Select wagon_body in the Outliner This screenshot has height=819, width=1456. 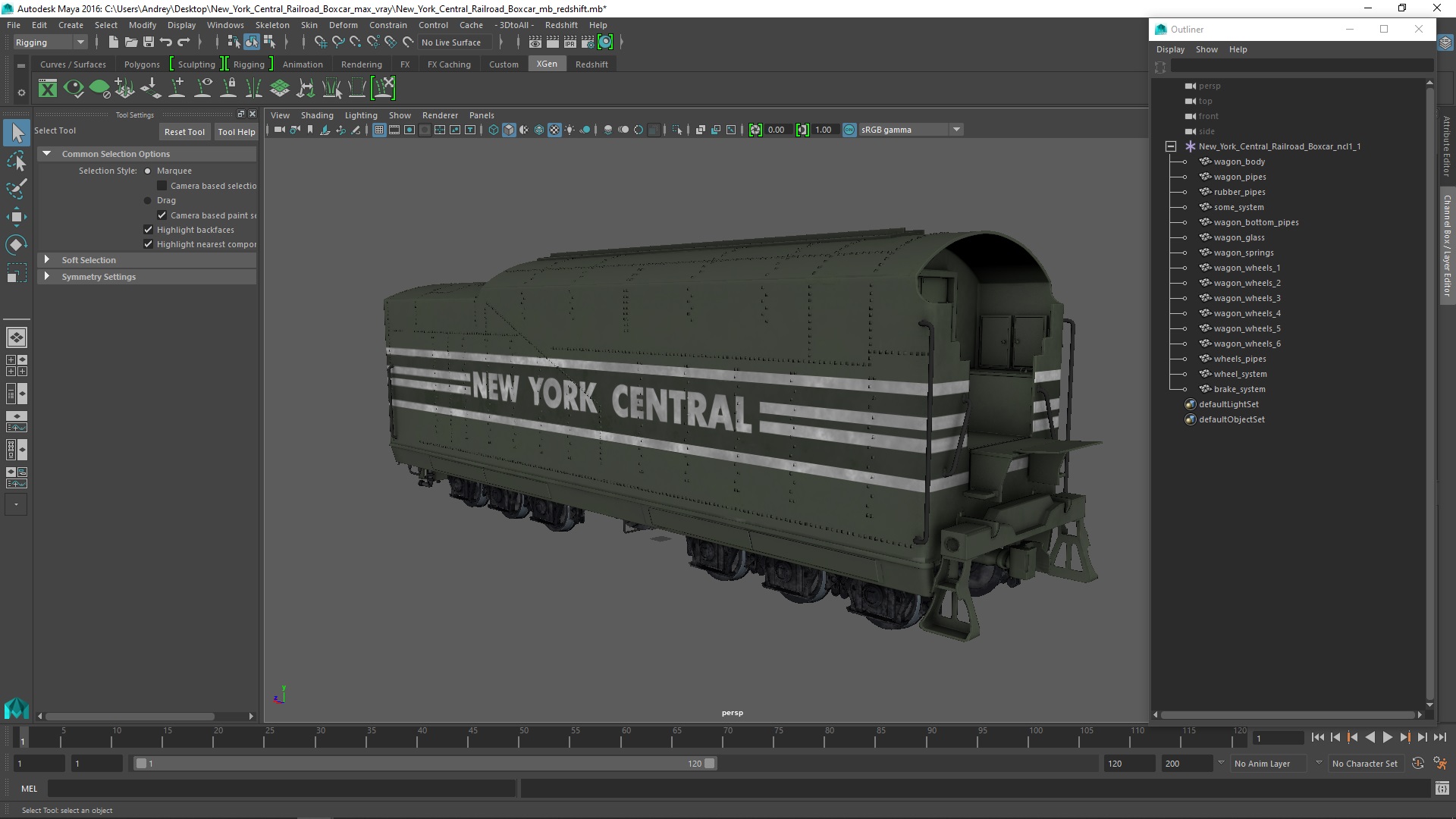[1239, 162]
